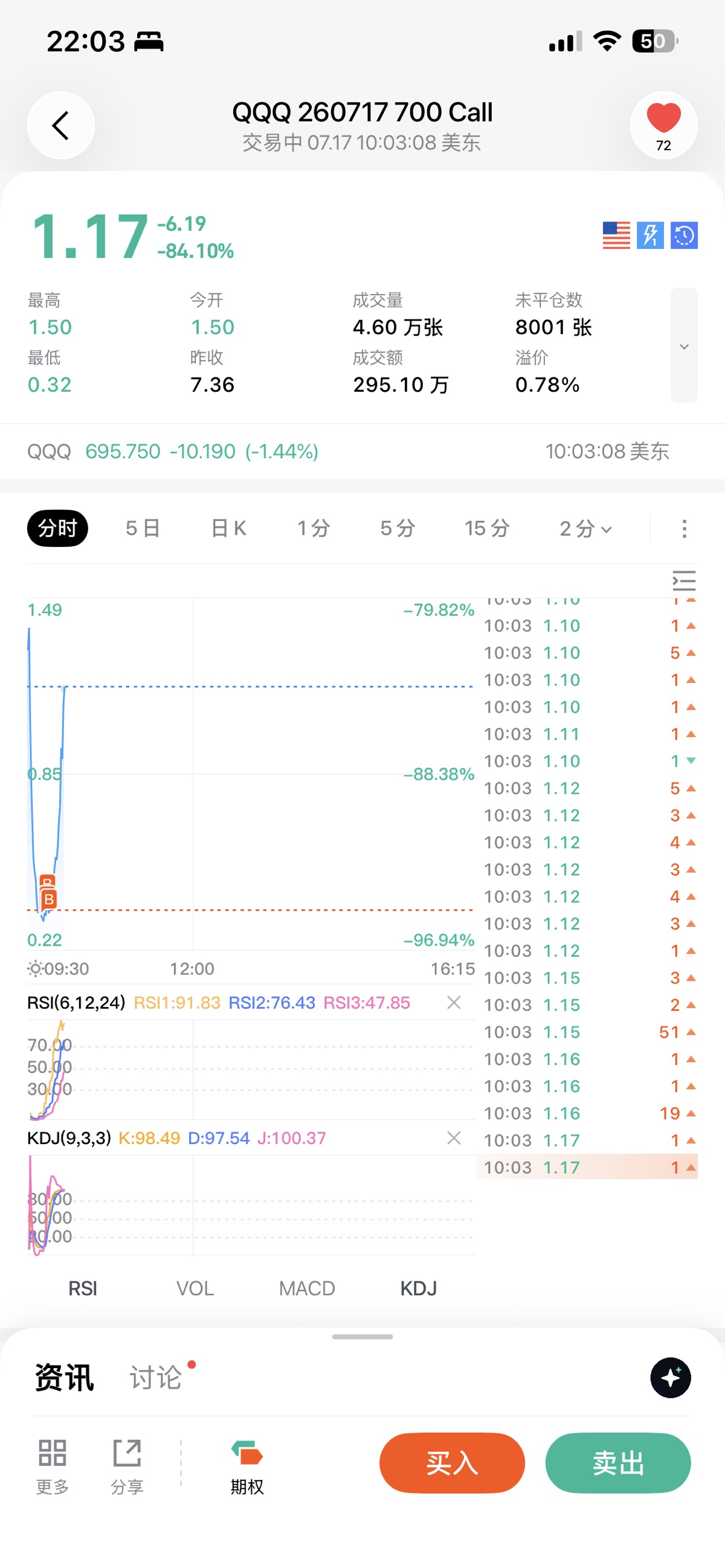The image size is (725, 1568).
Task: Tap the orange B buy marker on chart
Action: tap(49, 898)
